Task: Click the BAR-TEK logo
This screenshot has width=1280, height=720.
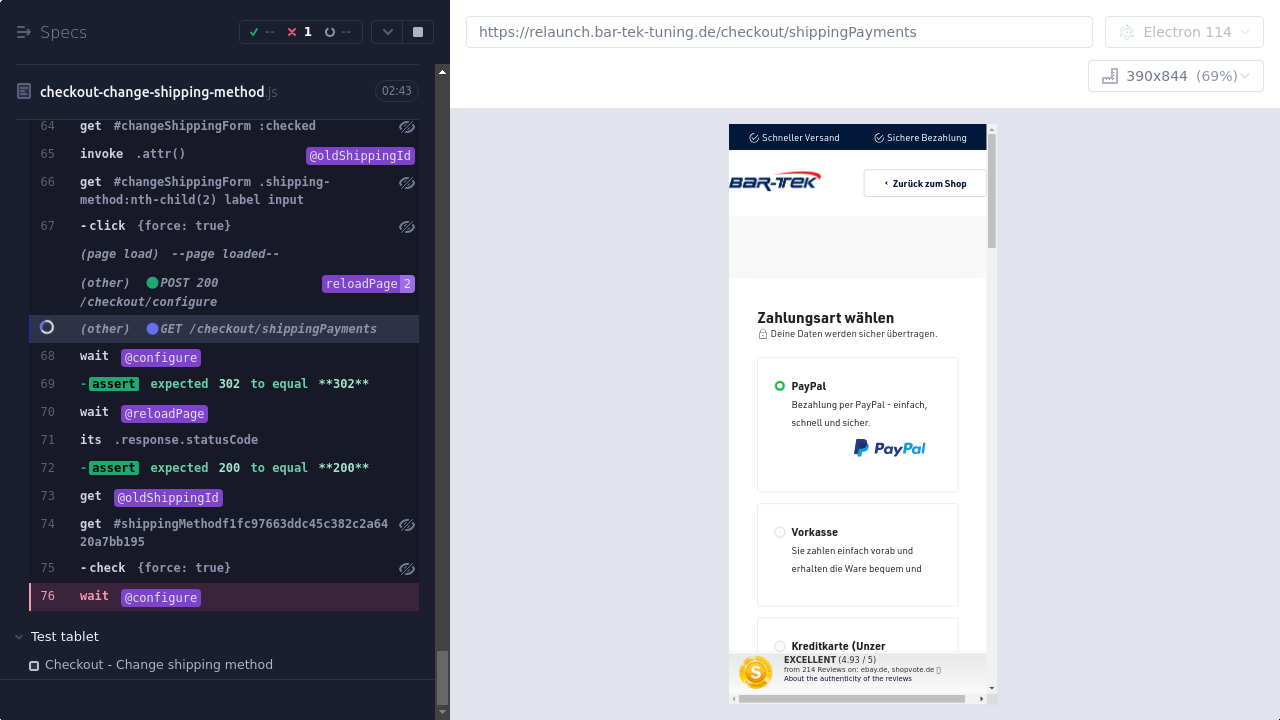Action: 775,181
